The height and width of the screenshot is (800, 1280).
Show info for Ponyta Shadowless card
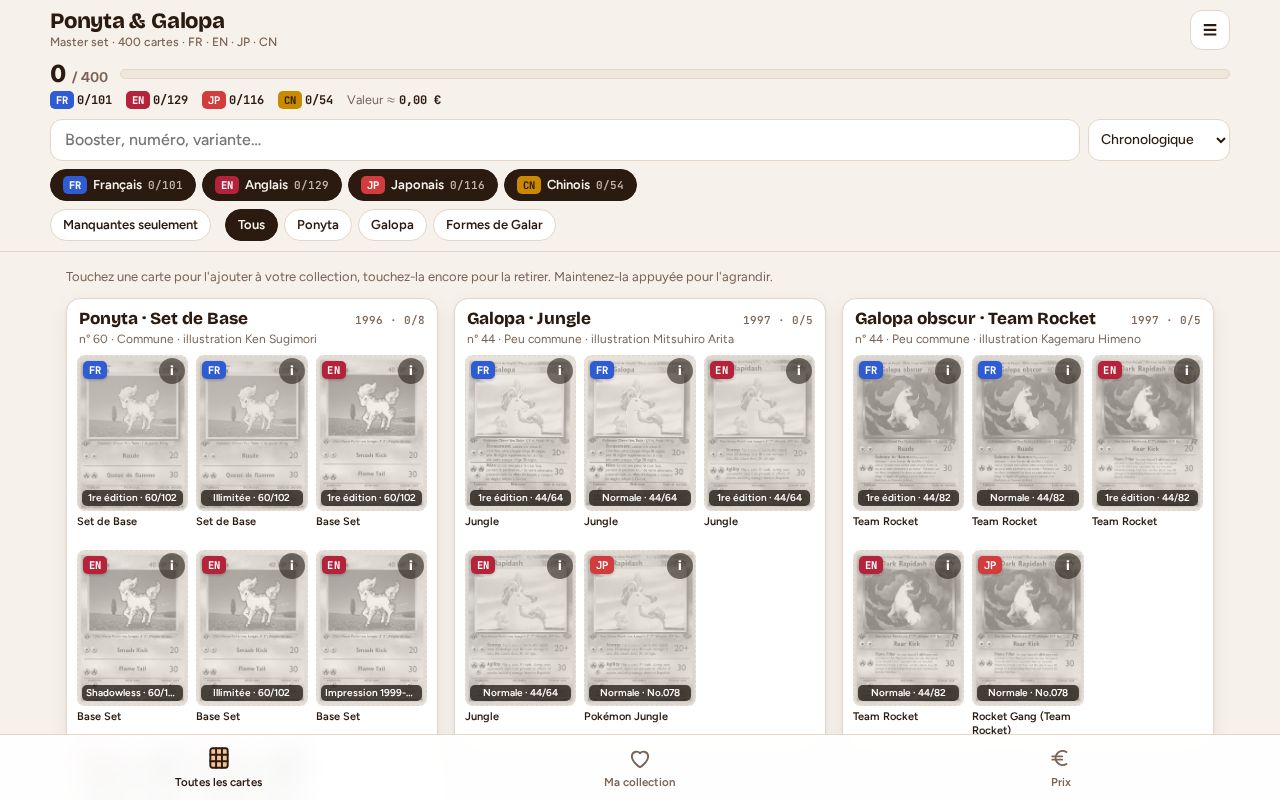[x=172, y=566]
